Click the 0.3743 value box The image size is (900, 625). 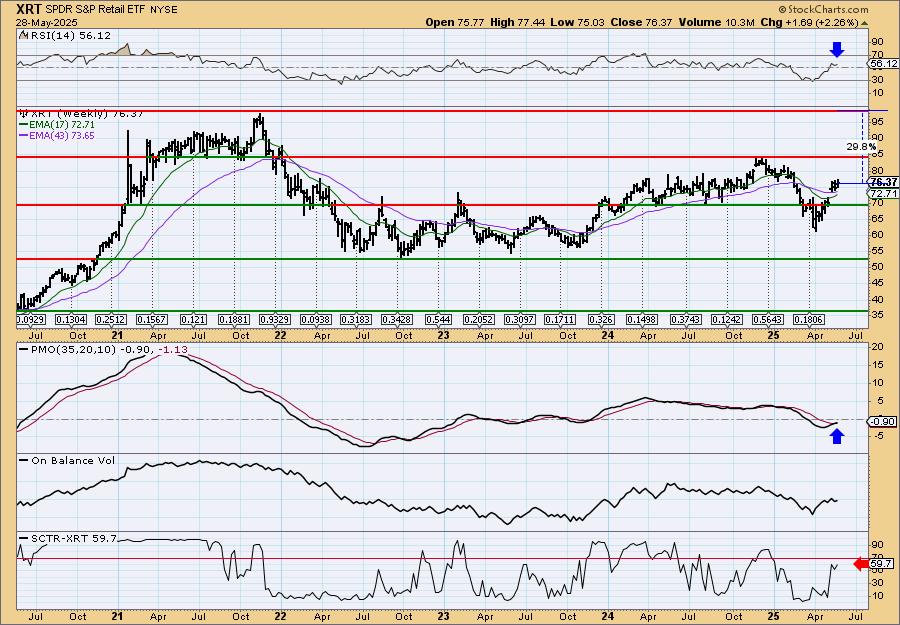coord(686,319)
